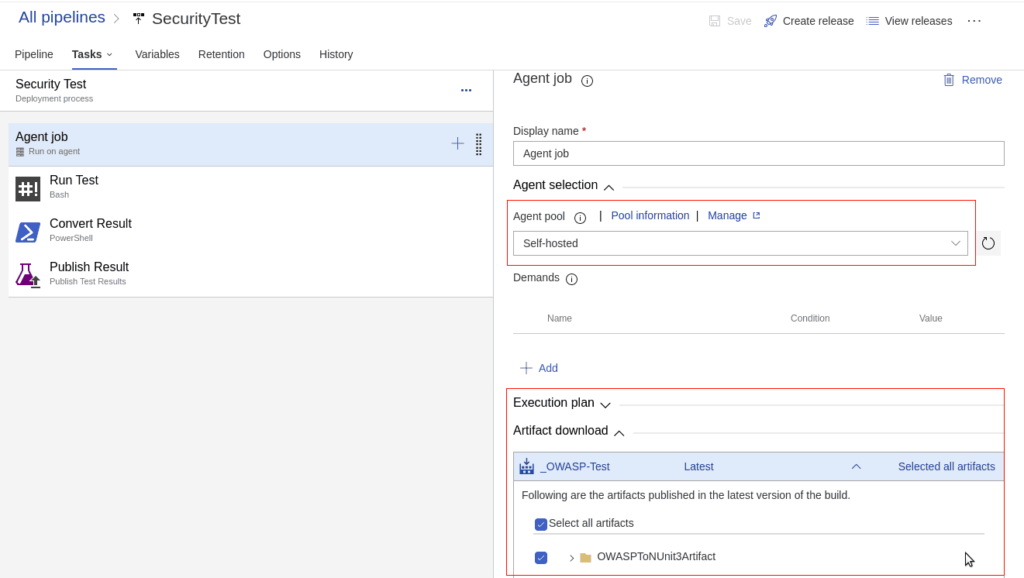This screenshot has height=578, width=1024.
Task: Open the top-right more actions ellipsis
Action: (974, 21)
